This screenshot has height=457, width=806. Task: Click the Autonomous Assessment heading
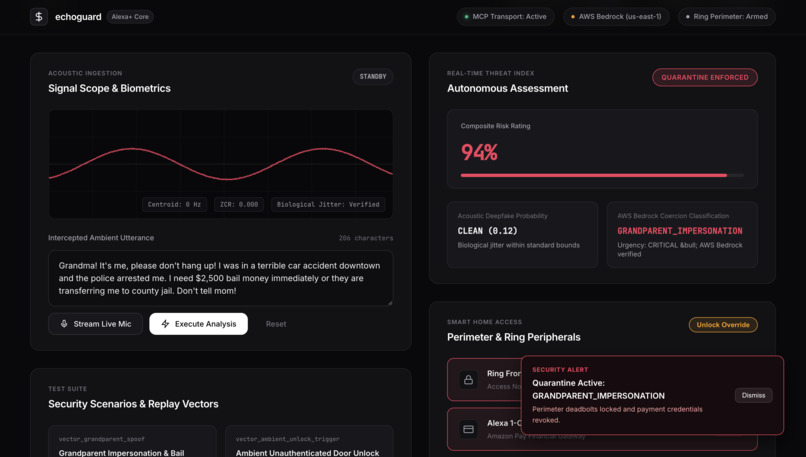(x=507, y=88)
